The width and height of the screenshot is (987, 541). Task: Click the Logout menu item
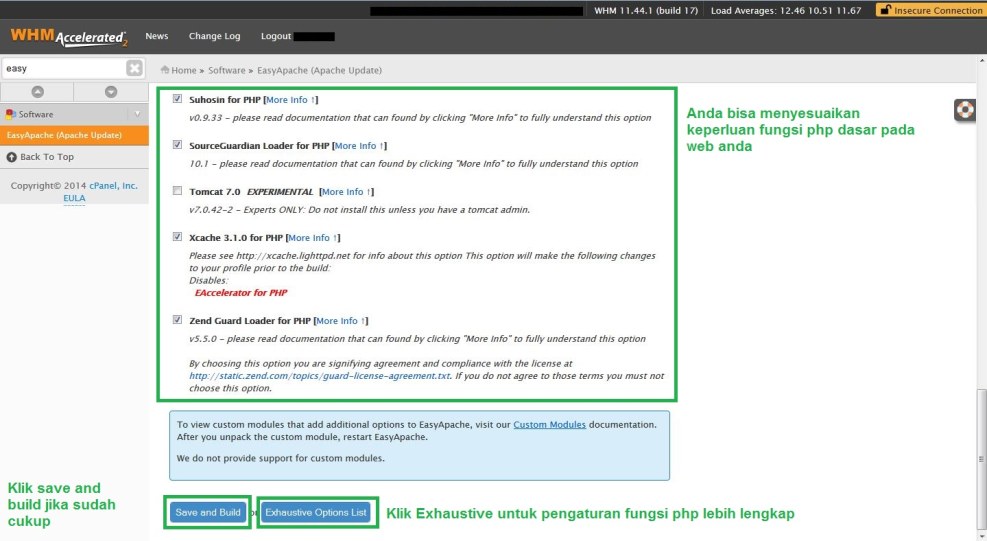(x=276, y=36)
